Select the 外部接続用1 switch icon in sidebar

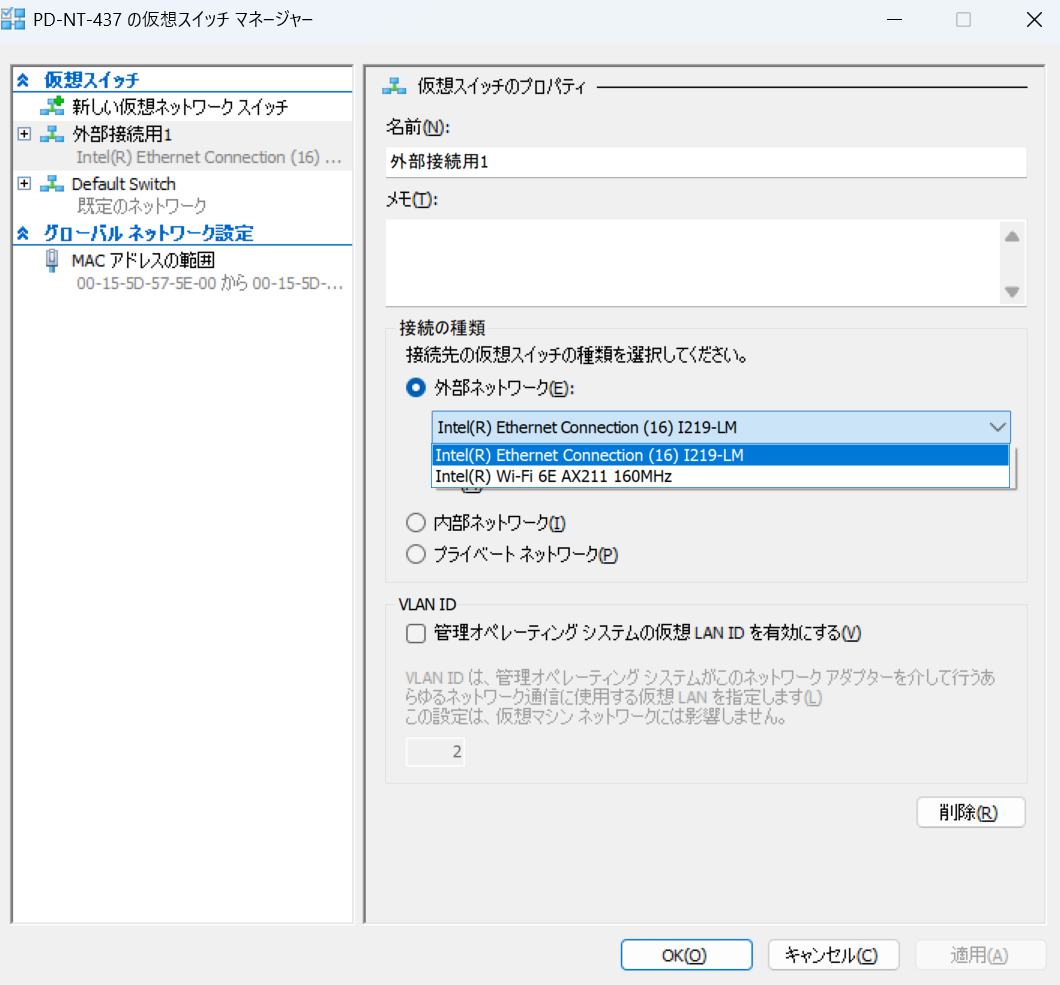52,131
